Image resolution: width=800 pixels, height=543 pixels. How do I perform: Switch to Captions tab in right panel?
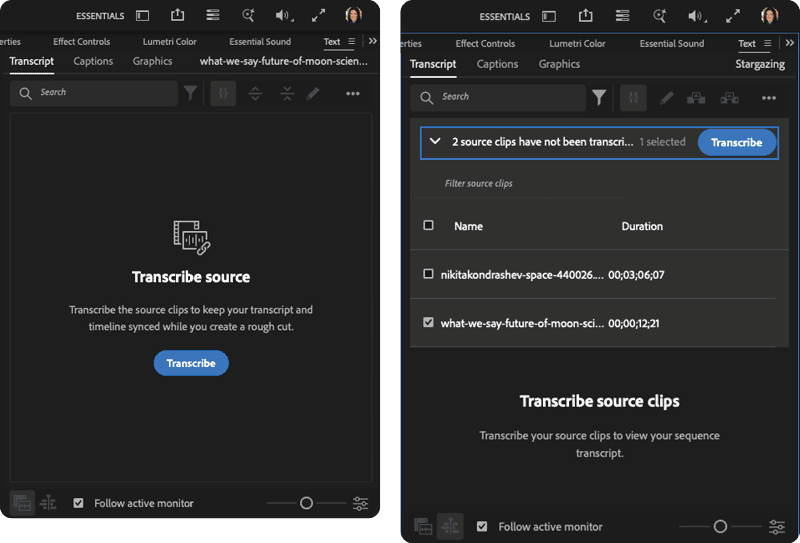pyautogui.click(x=497, y=64)
